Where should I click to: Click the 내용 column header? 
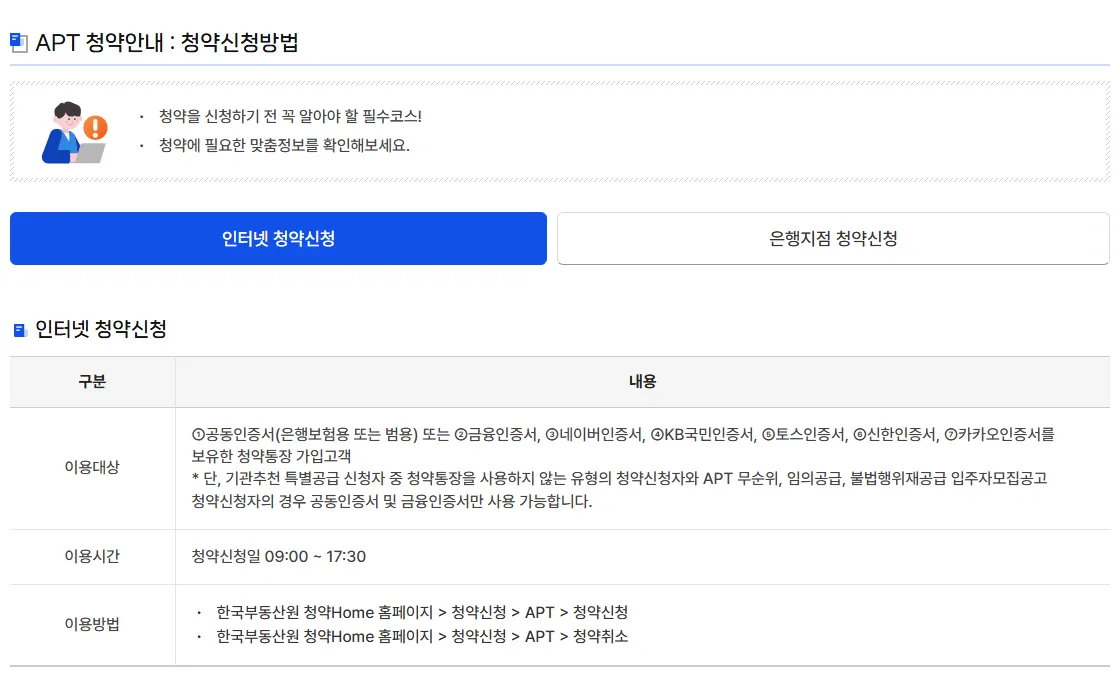(x=642, y=381)
